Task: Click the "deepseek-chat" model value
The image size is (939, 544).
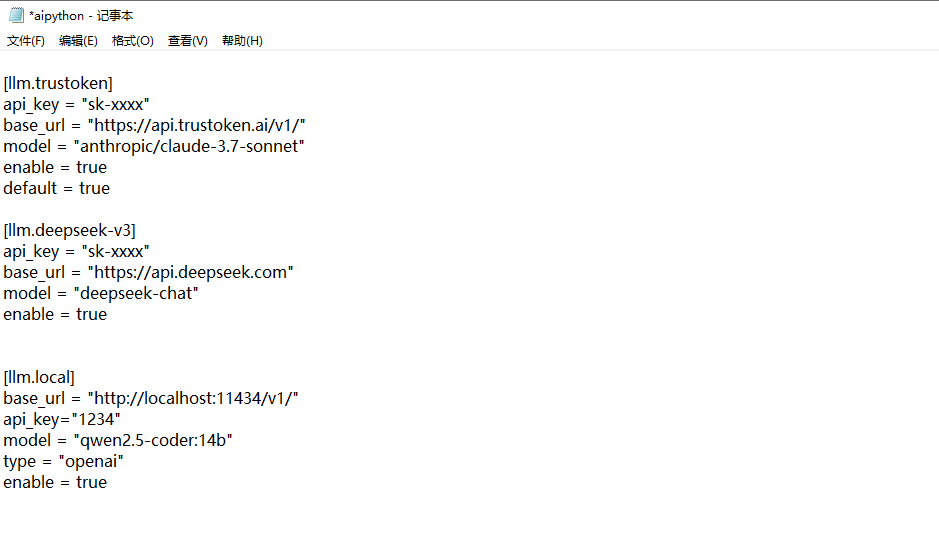Action: (x=136, y=293)
